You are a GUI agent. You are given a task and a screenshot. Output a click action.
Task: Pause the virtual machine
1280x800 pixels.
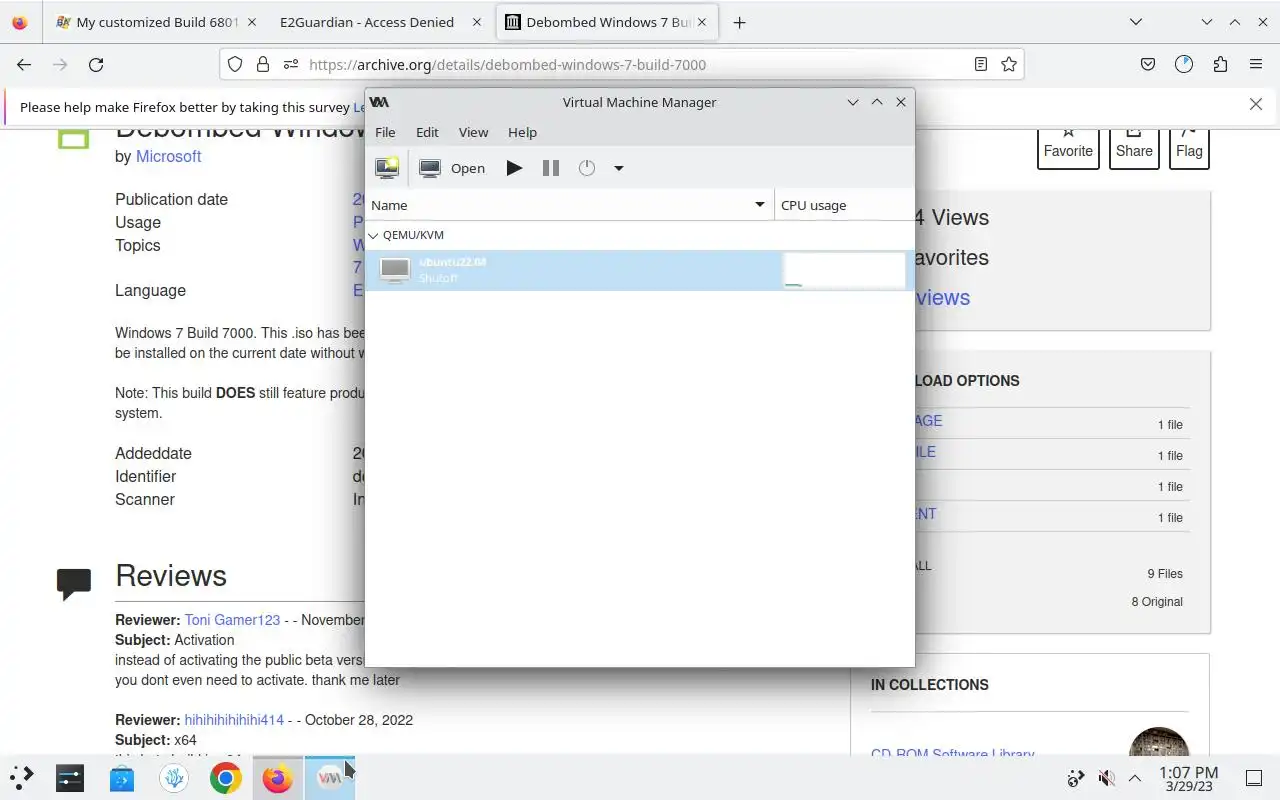pyautogui.click(x=550, y=168)
